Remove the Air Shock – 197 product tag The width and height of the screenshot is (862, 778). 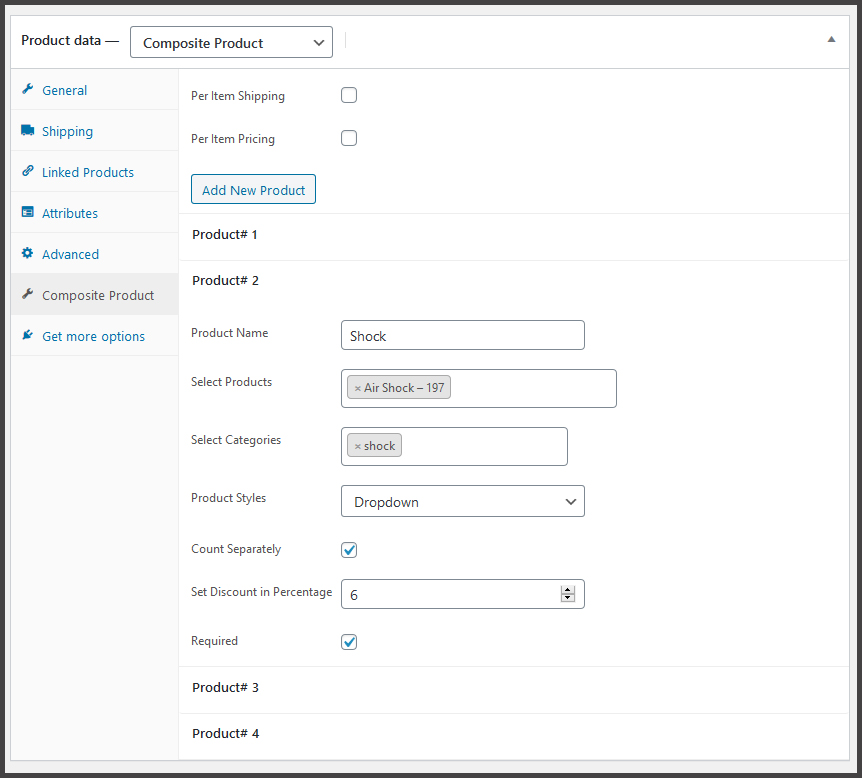pos(357,388)
